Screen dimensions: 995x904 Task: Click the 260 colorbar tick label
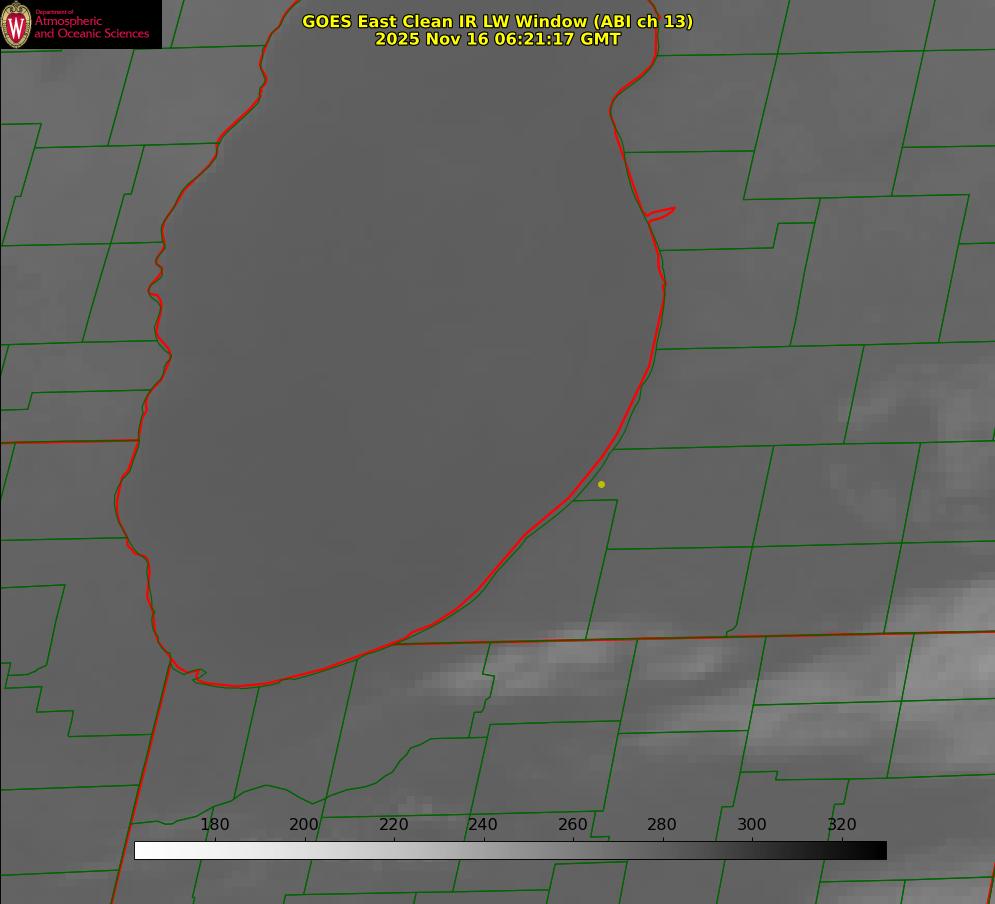click(573, 824)
